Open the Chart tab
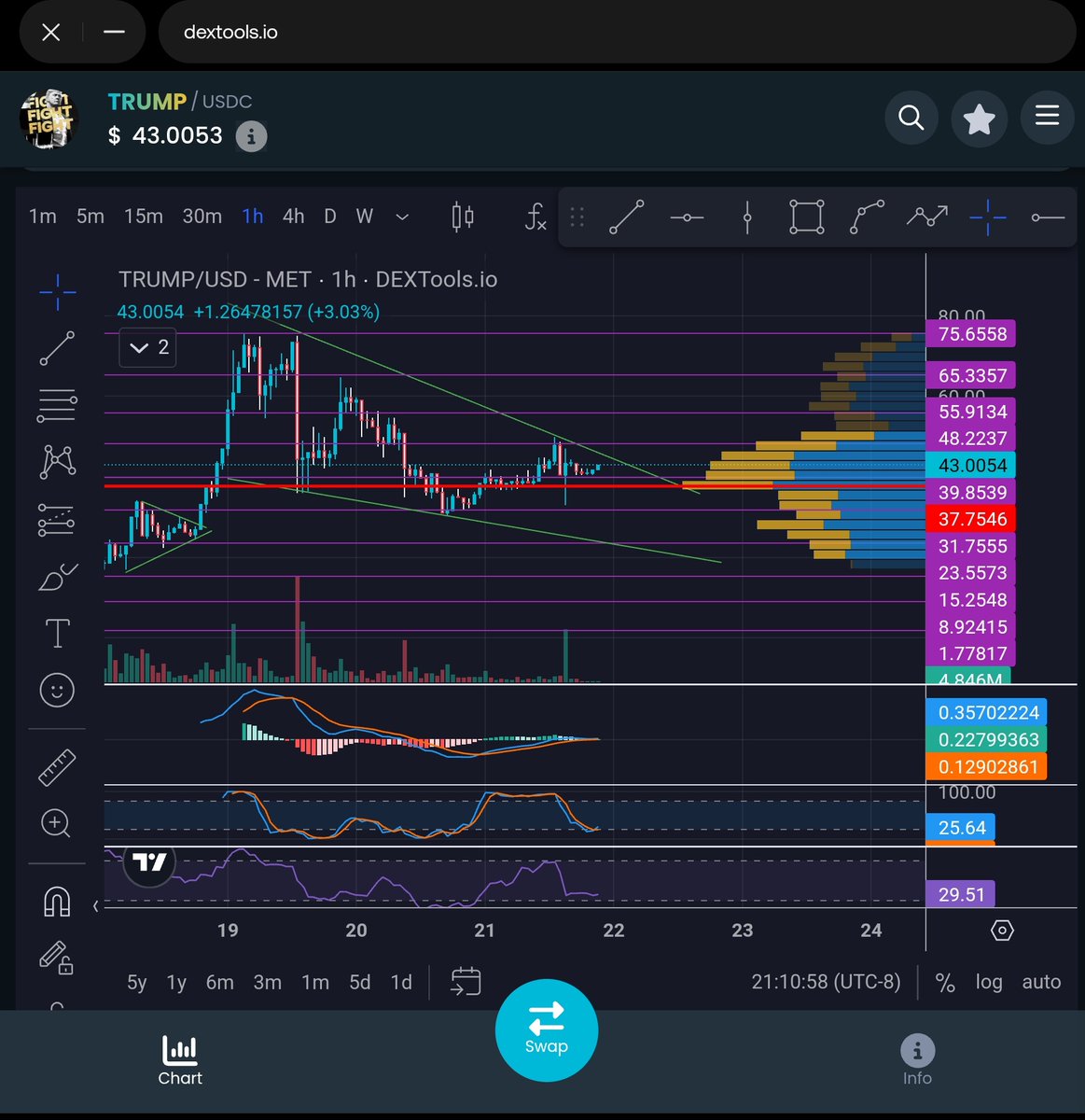 (180, 1061)
